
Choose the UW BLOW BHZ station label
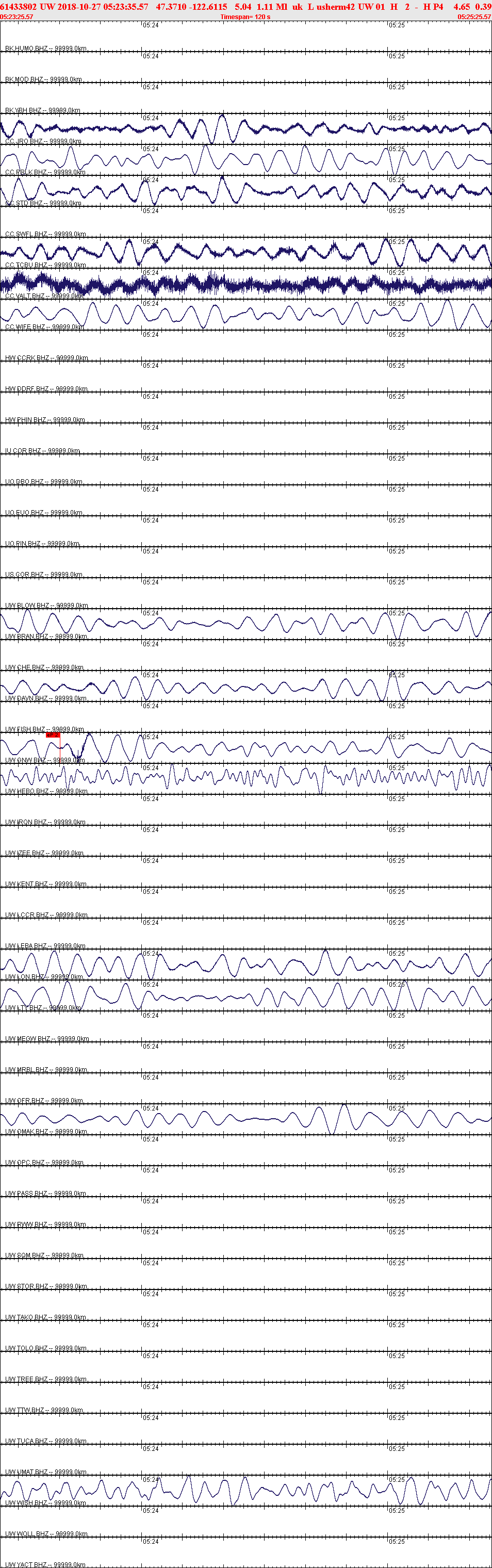(x=46, y=606)
